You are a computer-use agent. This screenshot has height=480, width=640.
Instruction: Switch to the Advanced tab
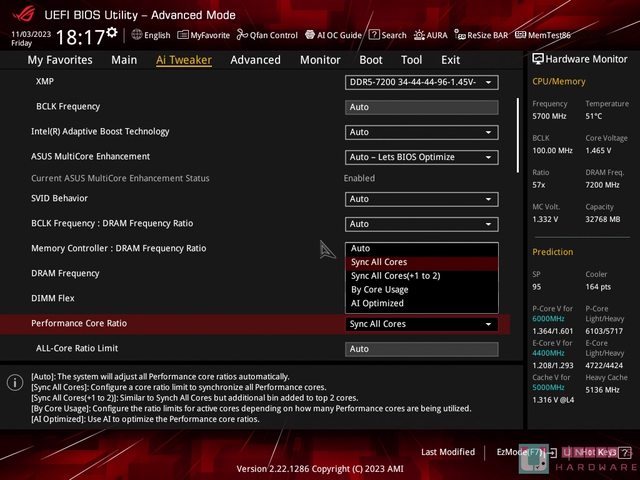click(x=255, y=60)
